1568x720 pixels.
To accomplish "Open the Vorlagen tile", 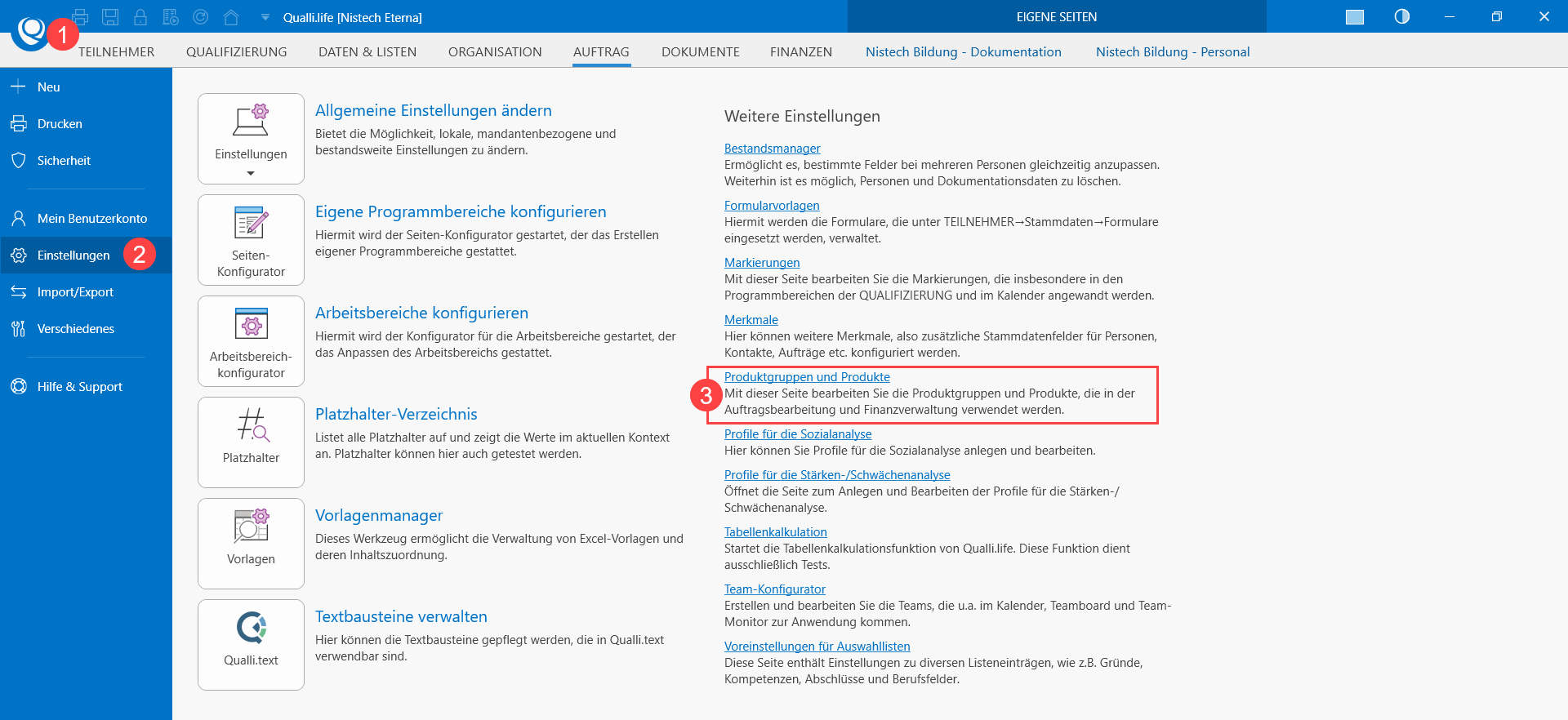I will click(x=251, y=544).
